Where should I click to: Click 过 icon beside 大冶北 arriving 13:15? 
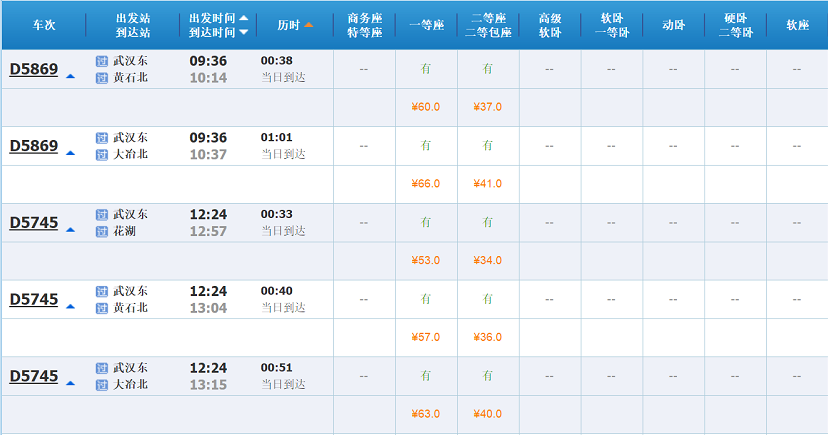point(101,385)
